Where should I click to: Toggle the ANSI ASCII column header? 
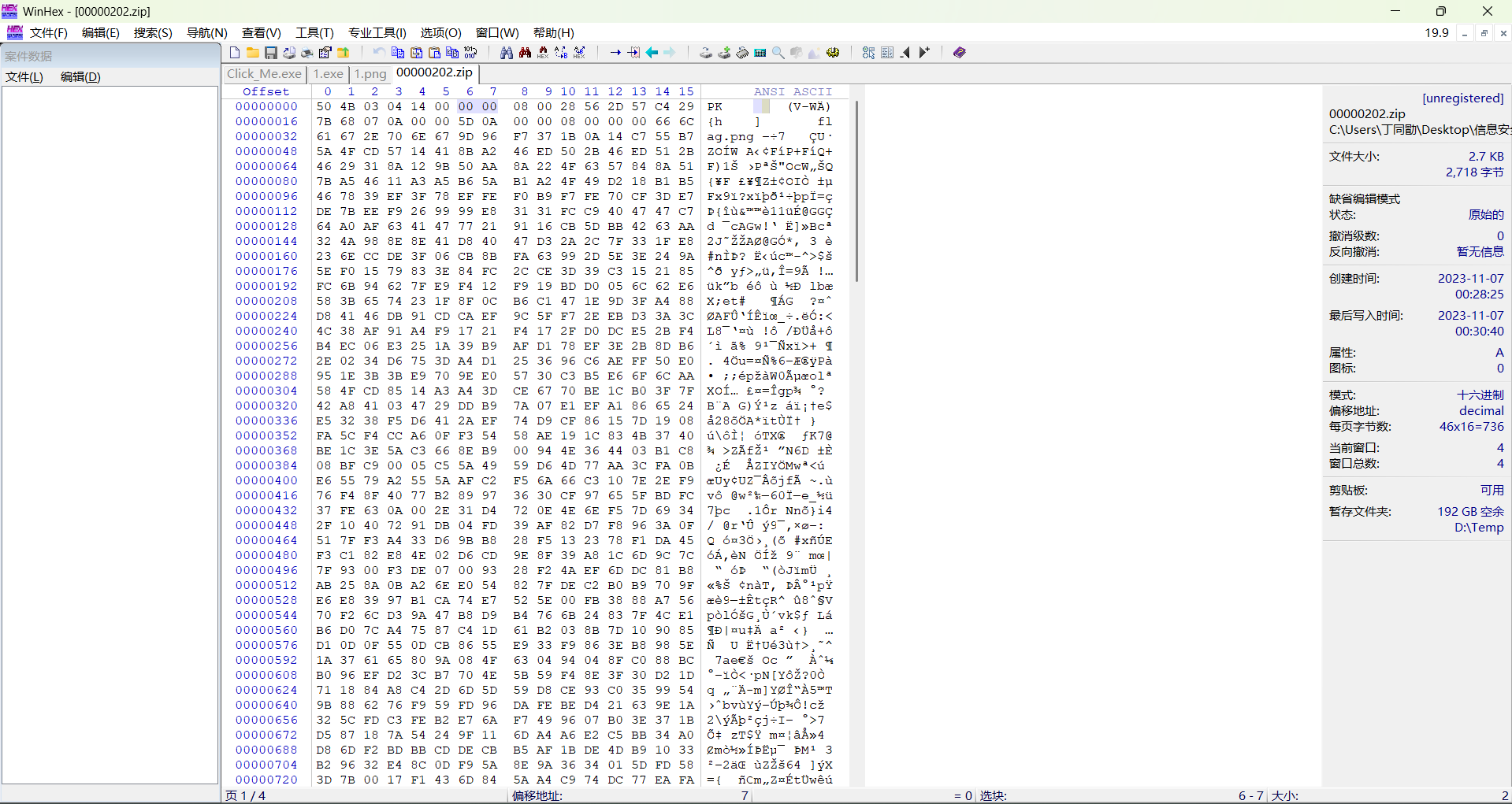793,91
